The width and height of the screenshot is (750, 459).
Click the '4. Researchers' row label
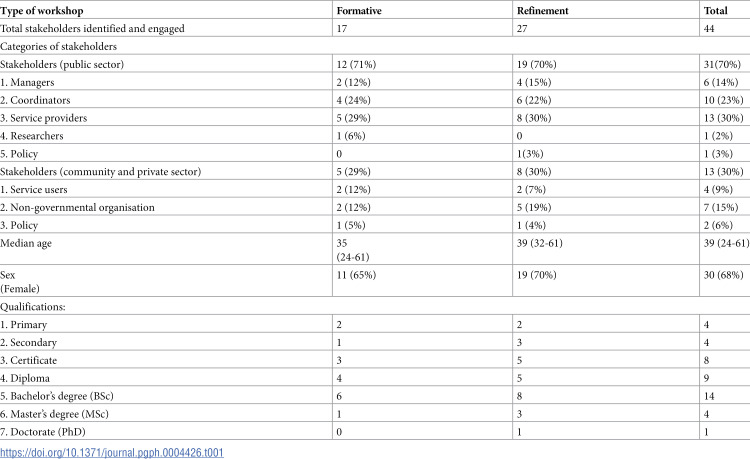pos(32,136)
